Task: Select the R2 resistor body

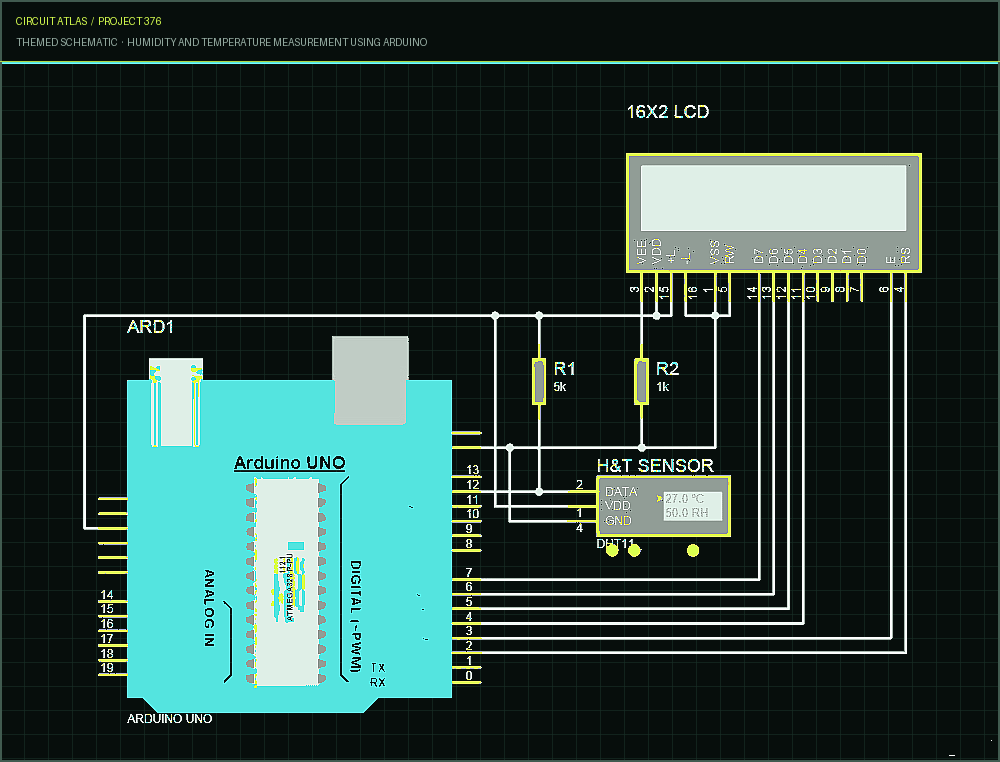Action: (642, 381)
